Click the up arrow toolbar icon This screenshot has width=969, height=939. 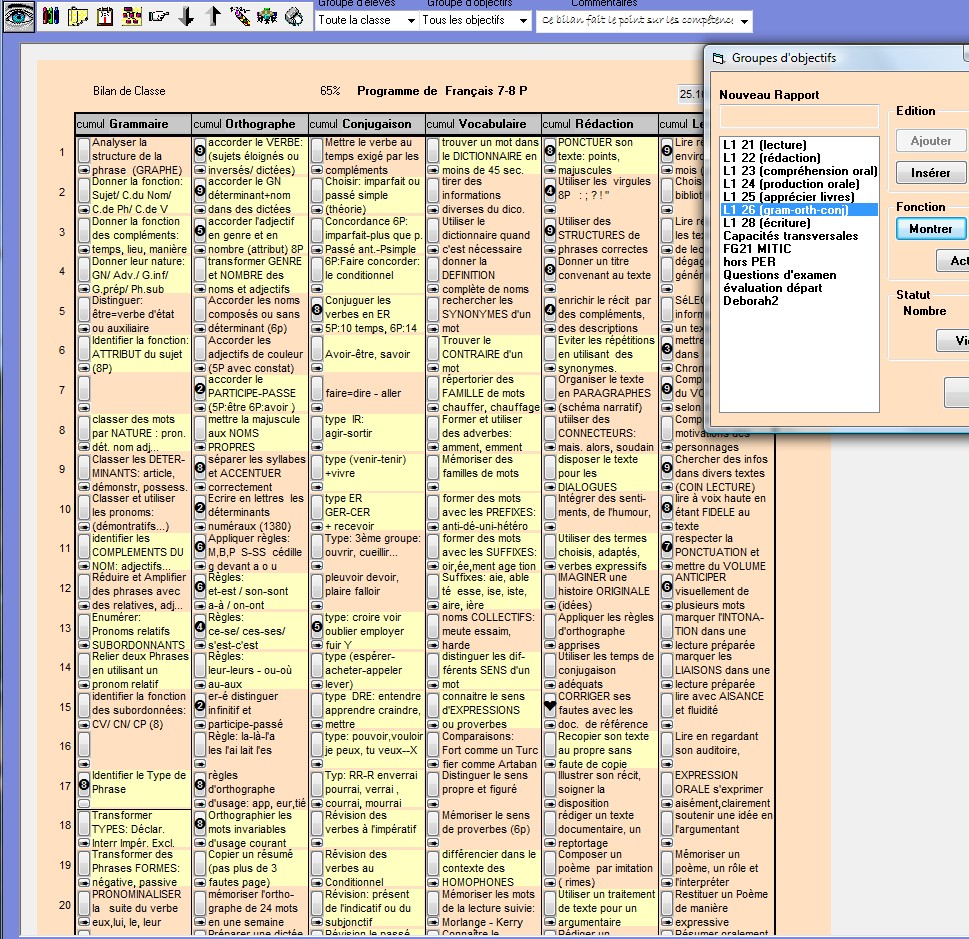(x=213, y=16)
